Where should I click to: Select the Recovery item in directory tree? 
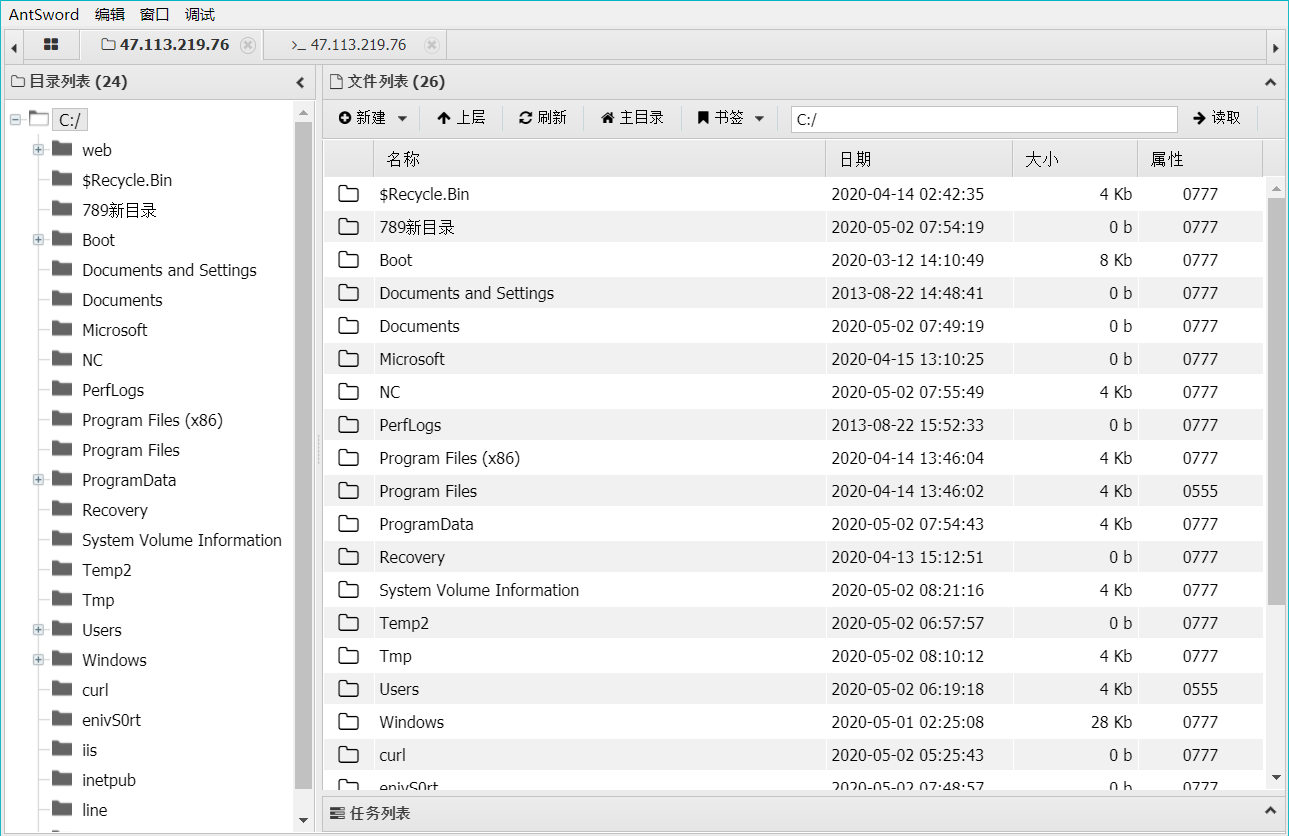pyautogui.click(x=115, y=510)
